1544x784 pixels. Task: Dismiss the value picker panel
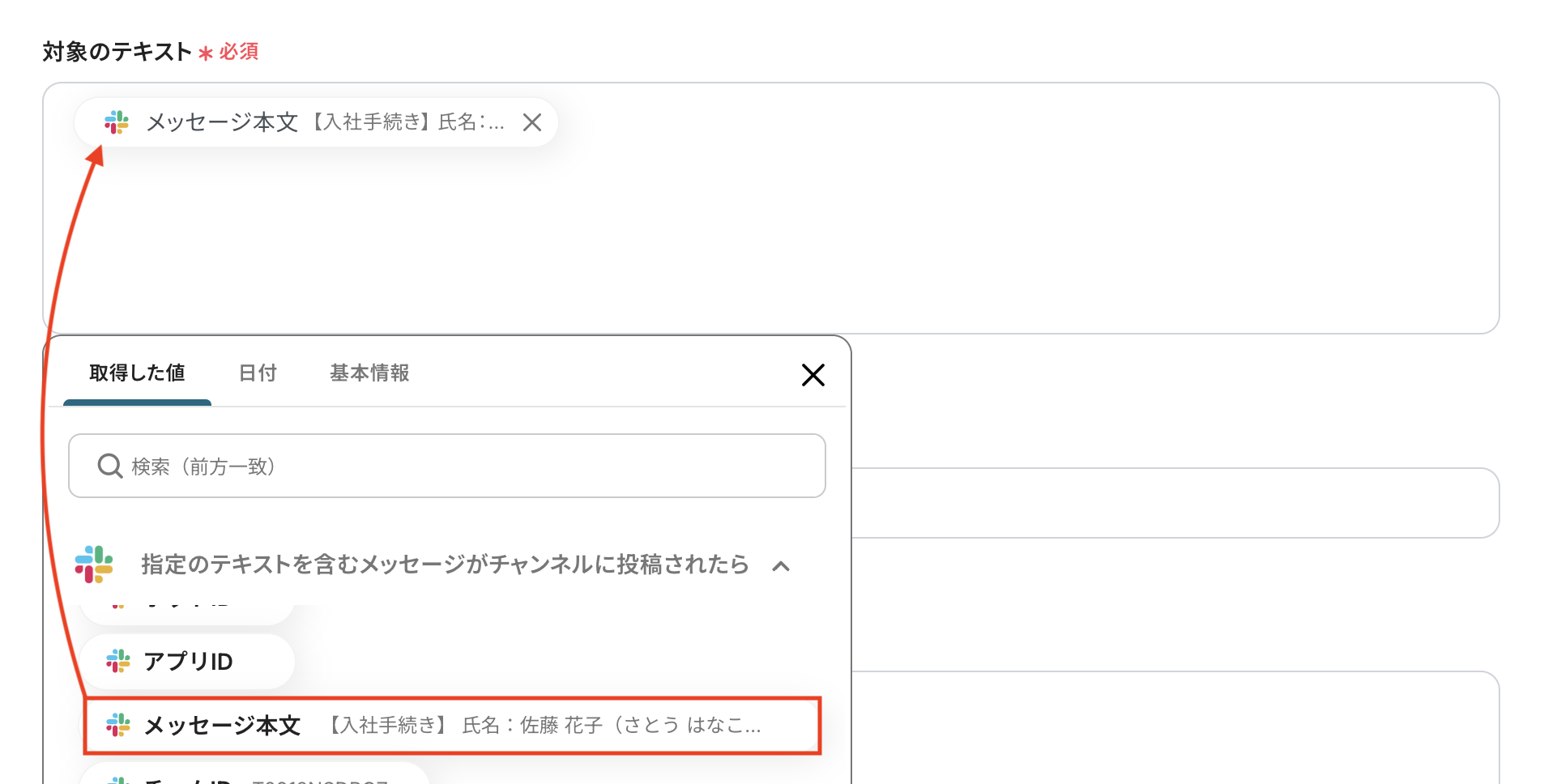click(x=813, y=374)
